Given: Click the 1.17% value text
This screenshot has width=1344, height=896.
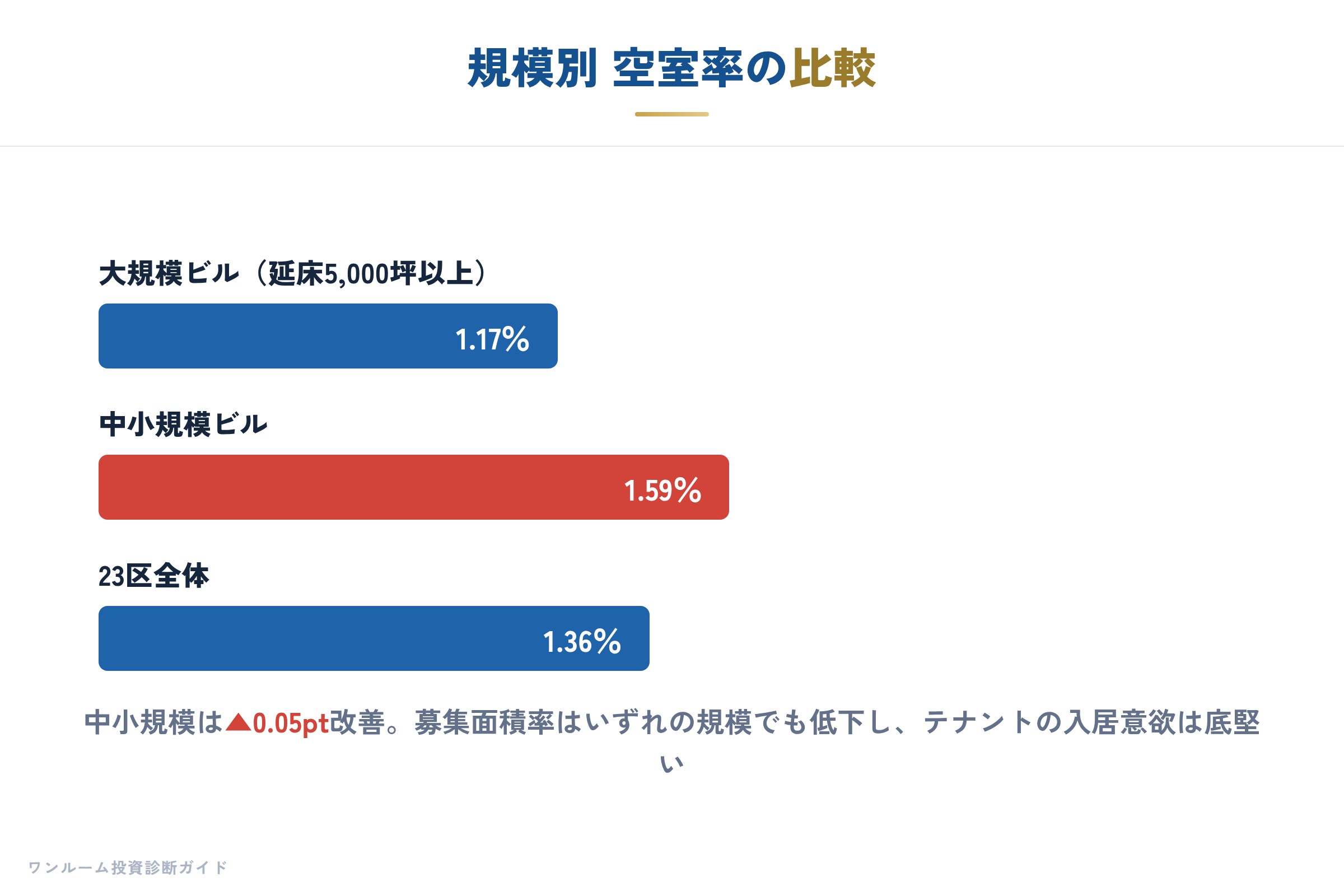Looking at the screenshot, I should [x=492, y=339].
